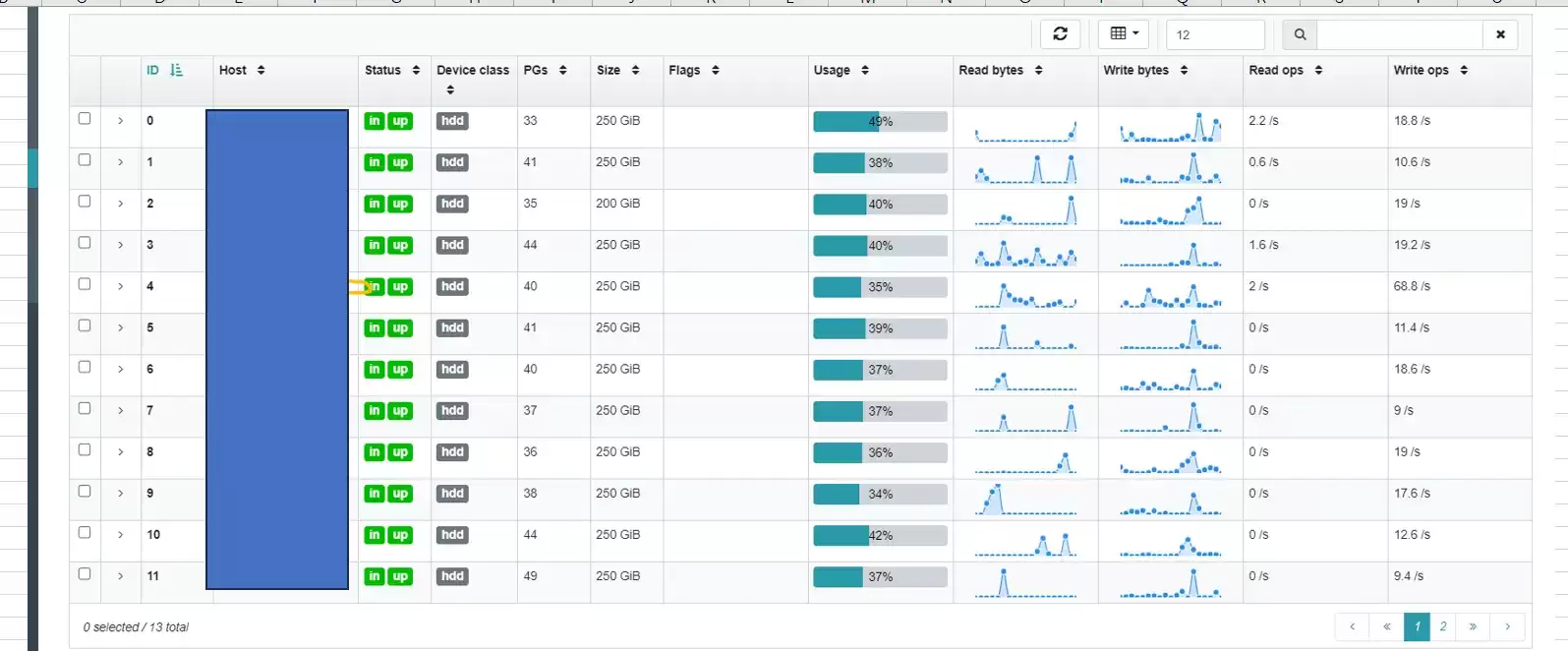Select the checkbox for OSD 5
Image resolution: width=1568 pixels, height=651 pixels.
pyautogui.click(x=85, y=325)
